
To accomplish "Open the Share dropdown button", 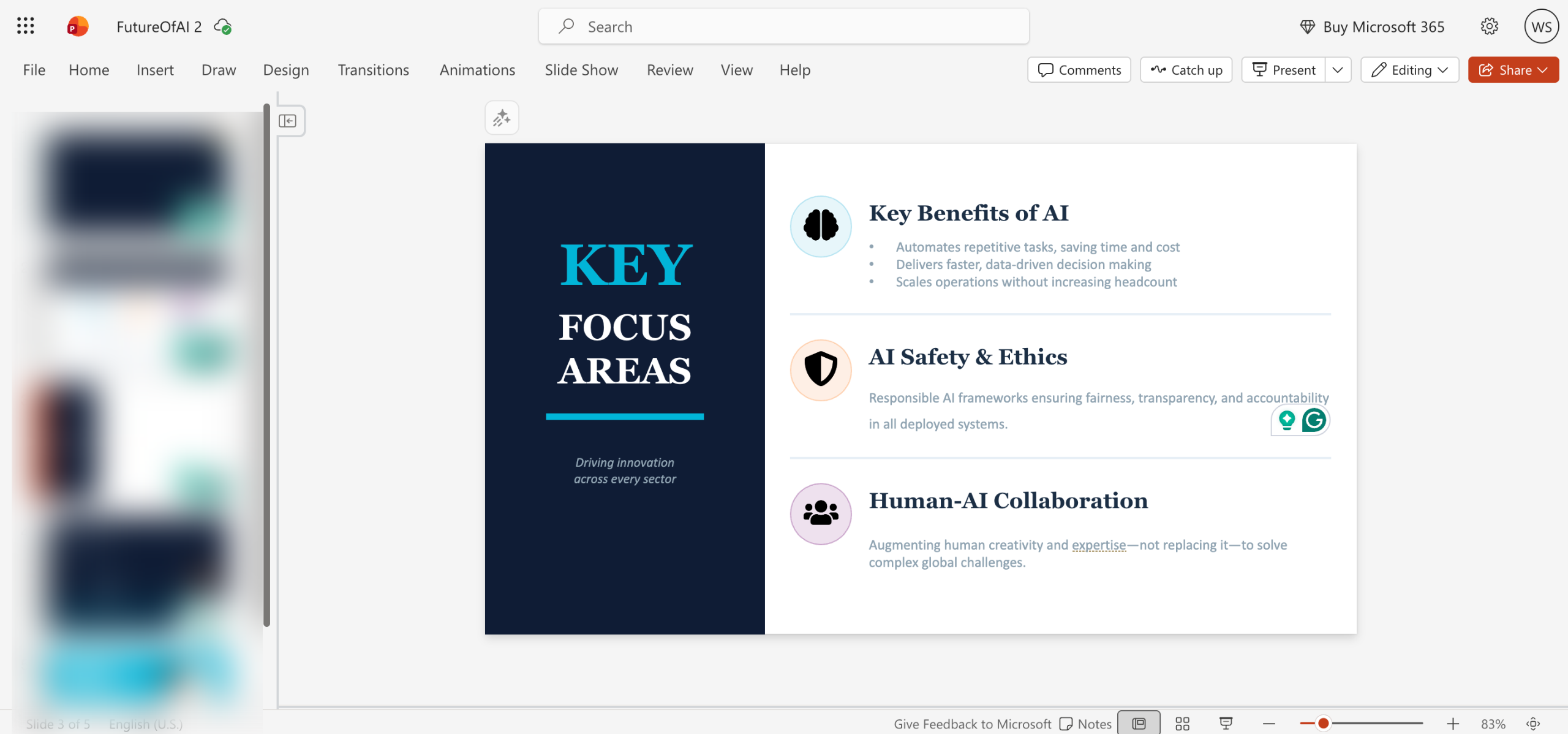I will (1513, 70).
